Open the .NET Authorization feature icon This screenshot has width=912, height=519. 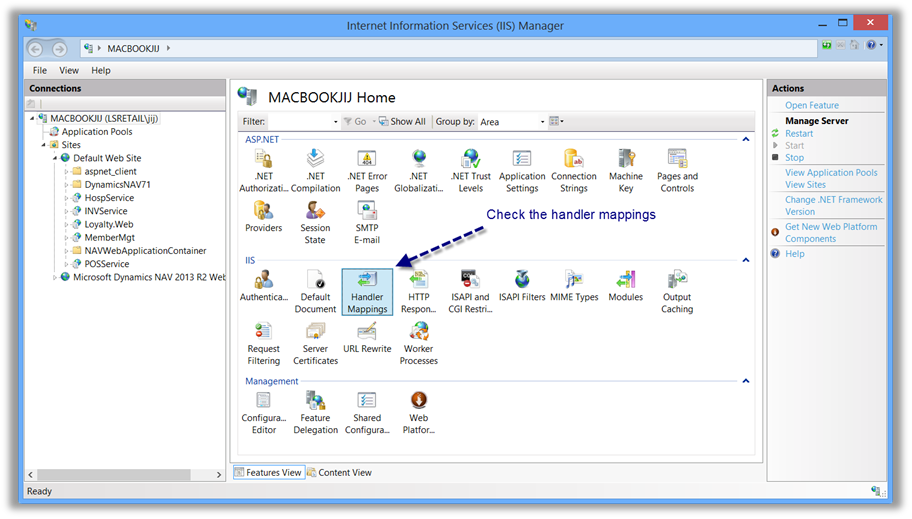[263, 170]
